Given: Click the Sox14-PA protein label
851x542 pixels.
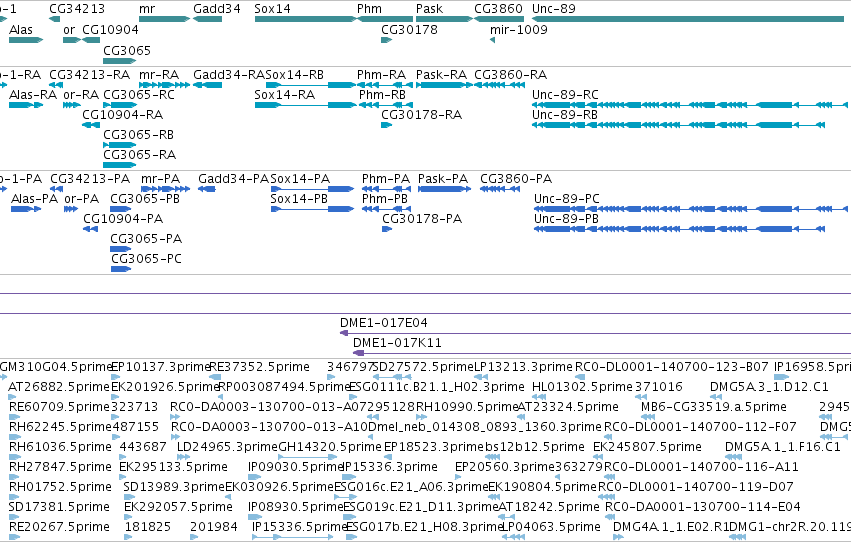Looking at the screenshot, I should [300, 178].
